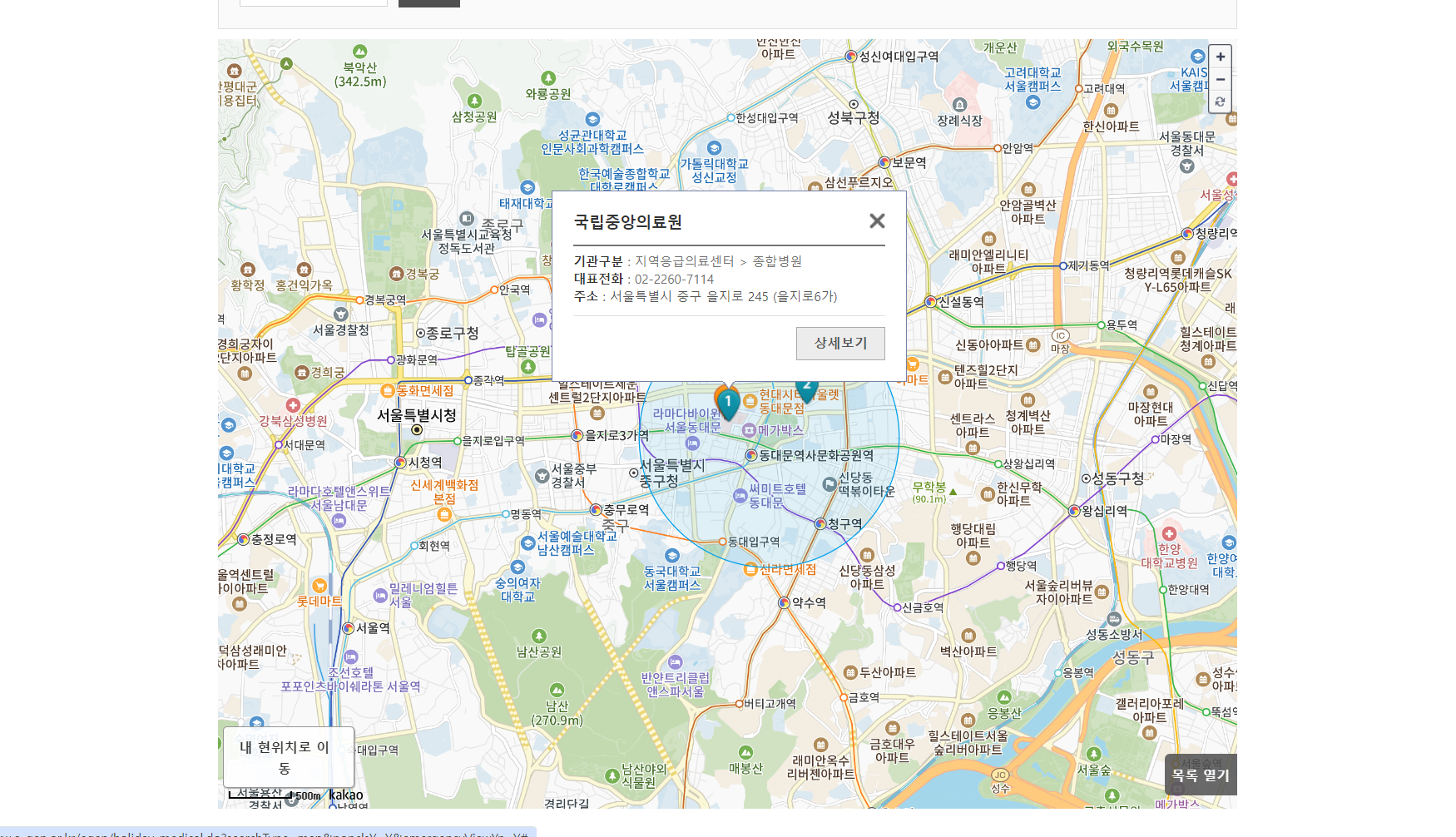Click the 서울동대문경찰서 police icon

[x=1187, y=166]
